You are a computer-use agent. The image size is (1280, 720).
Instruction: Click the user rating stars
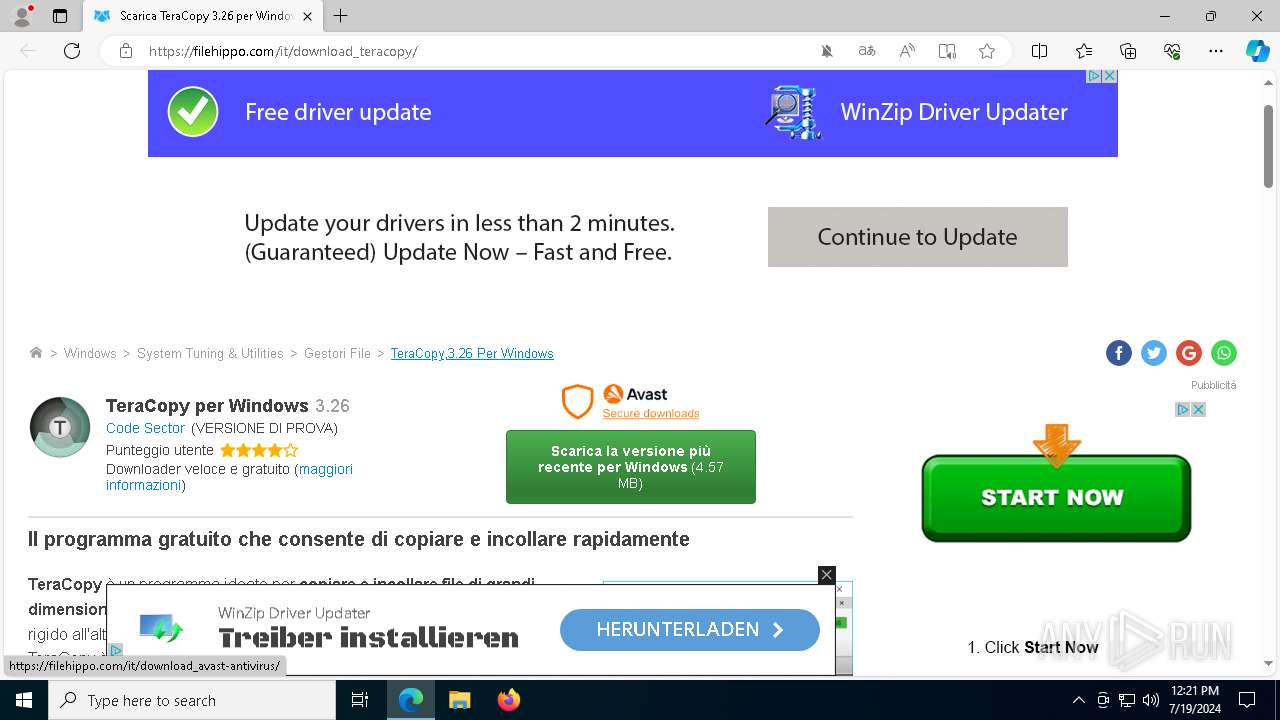tap(259, 450)
